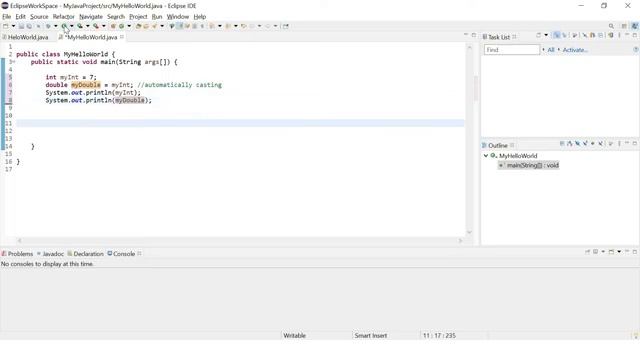Image resolution: width=640 pixels, height=360 pixels.
Task: Open the Debug configurations dropdown arrow
Action: [56, 26]
